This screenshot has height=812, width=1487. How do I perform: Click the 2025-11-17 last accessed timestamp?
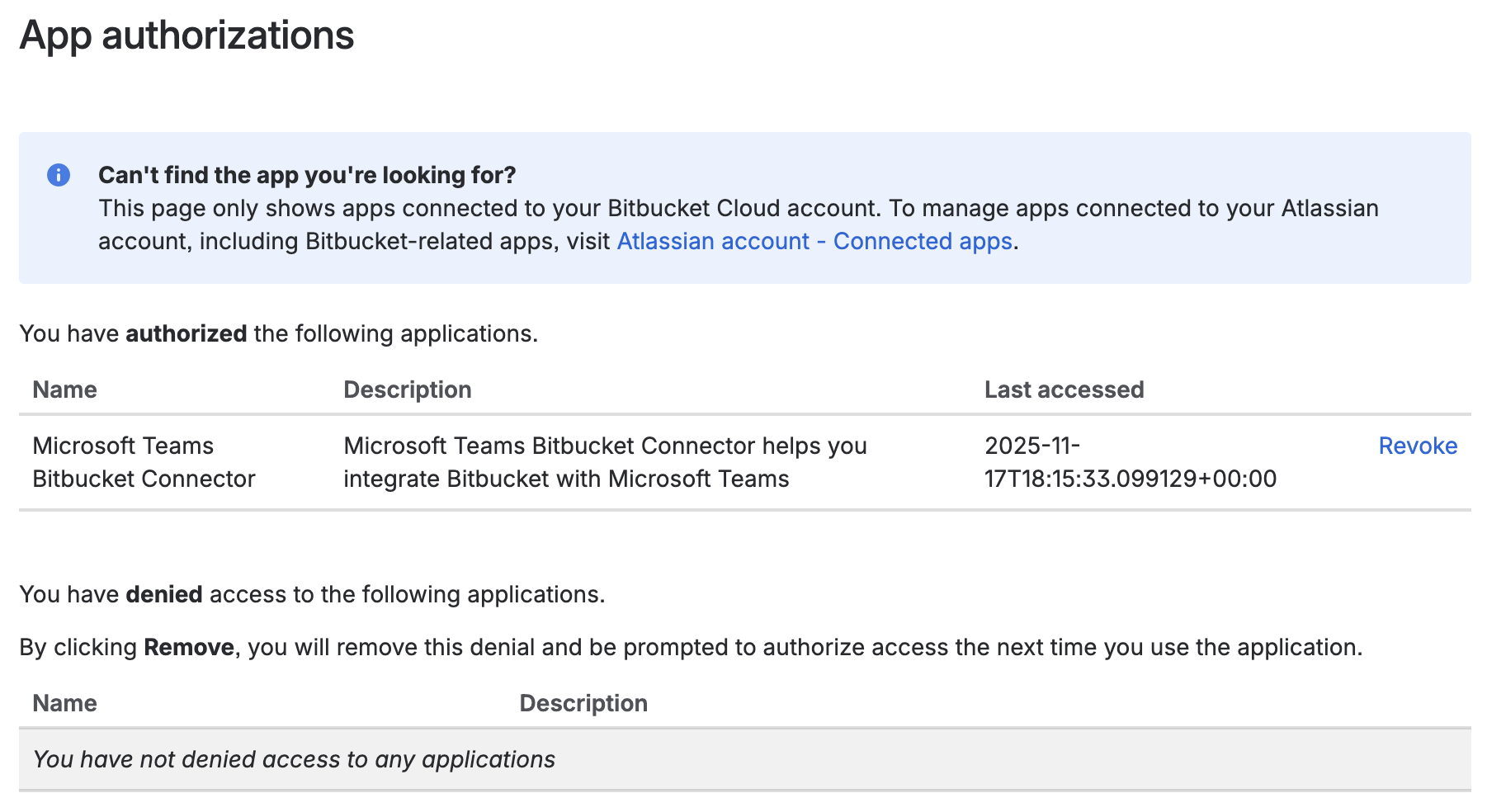pyautogui.click(x=1129, y=462)
